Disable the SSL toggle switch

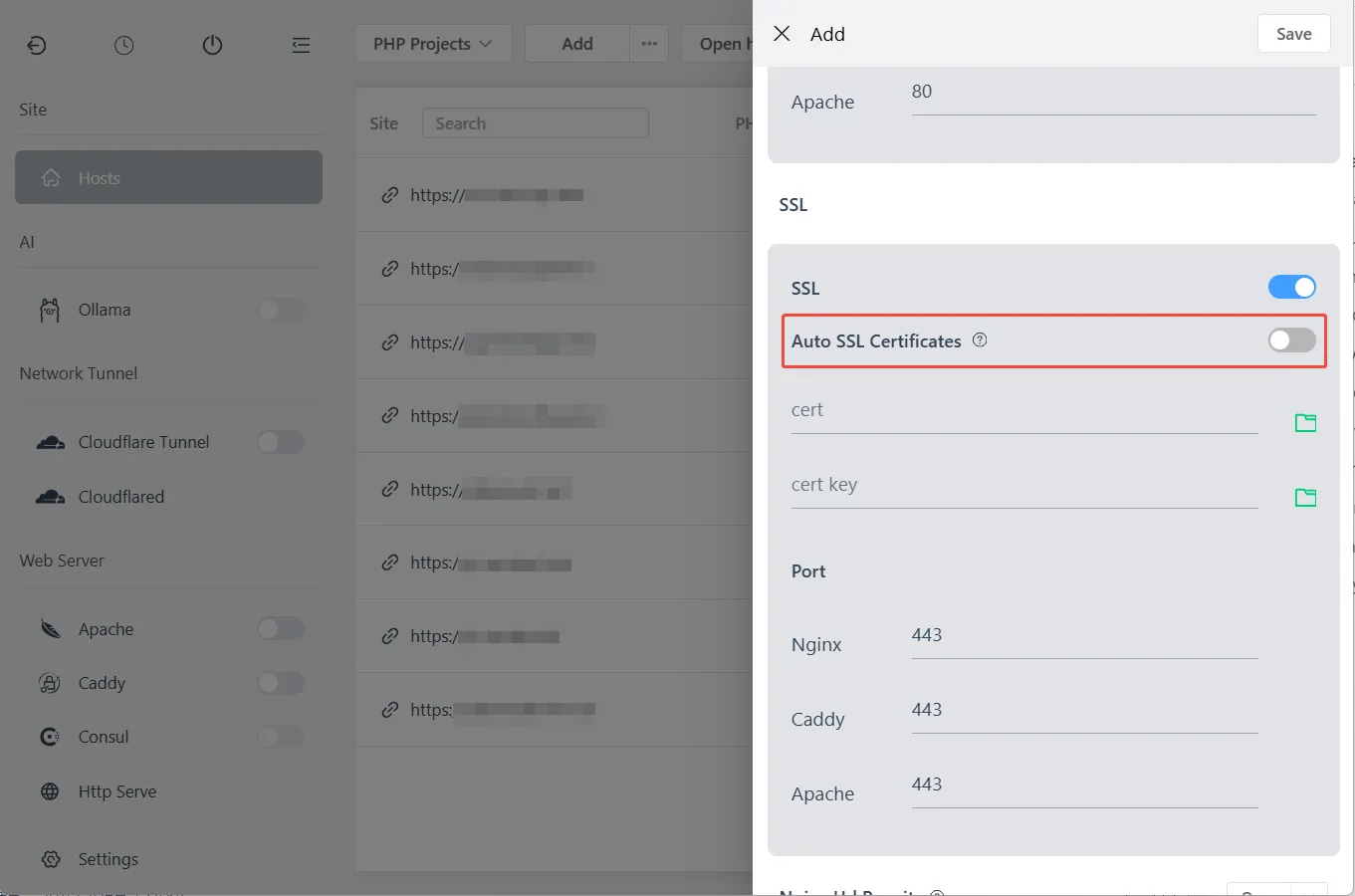coord(1291,288)
